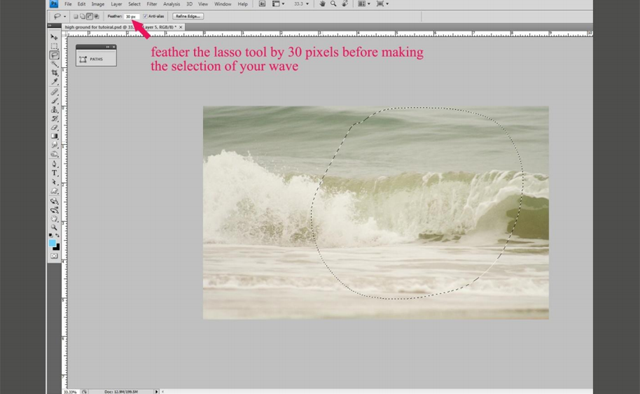Open the 3D menu
Screen dimensions: 640x394
(189, 4)
